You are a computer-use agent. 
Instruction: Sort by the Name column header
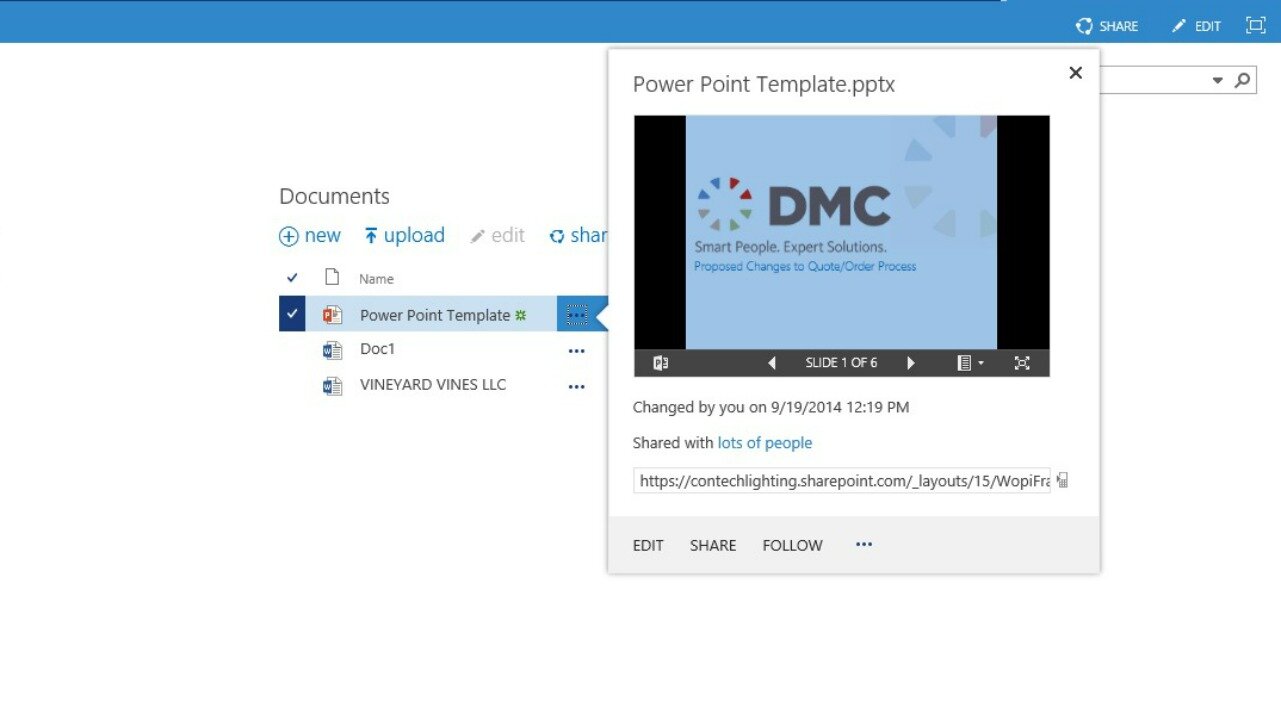(x=377, y=279)
